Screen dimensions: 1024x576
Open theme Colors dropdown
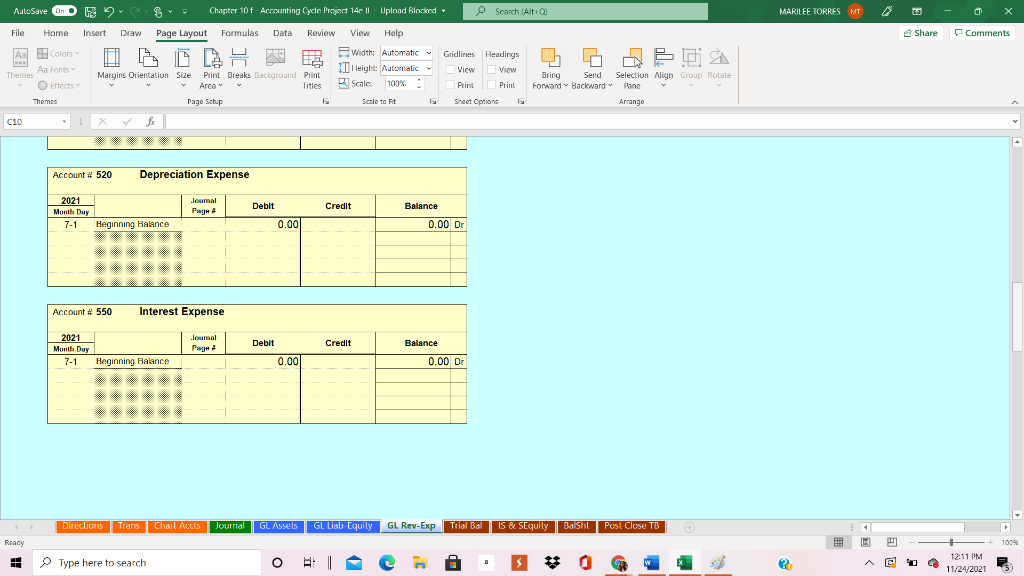[58, 54]
